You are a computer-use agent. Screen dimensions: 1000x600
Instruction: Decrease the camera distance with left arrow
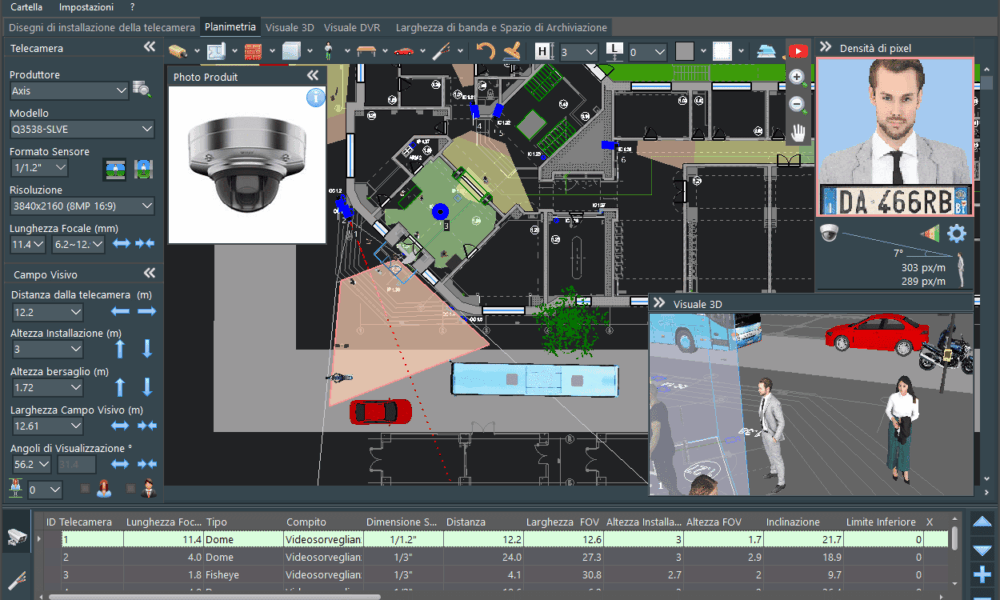[x=120, y=311]
